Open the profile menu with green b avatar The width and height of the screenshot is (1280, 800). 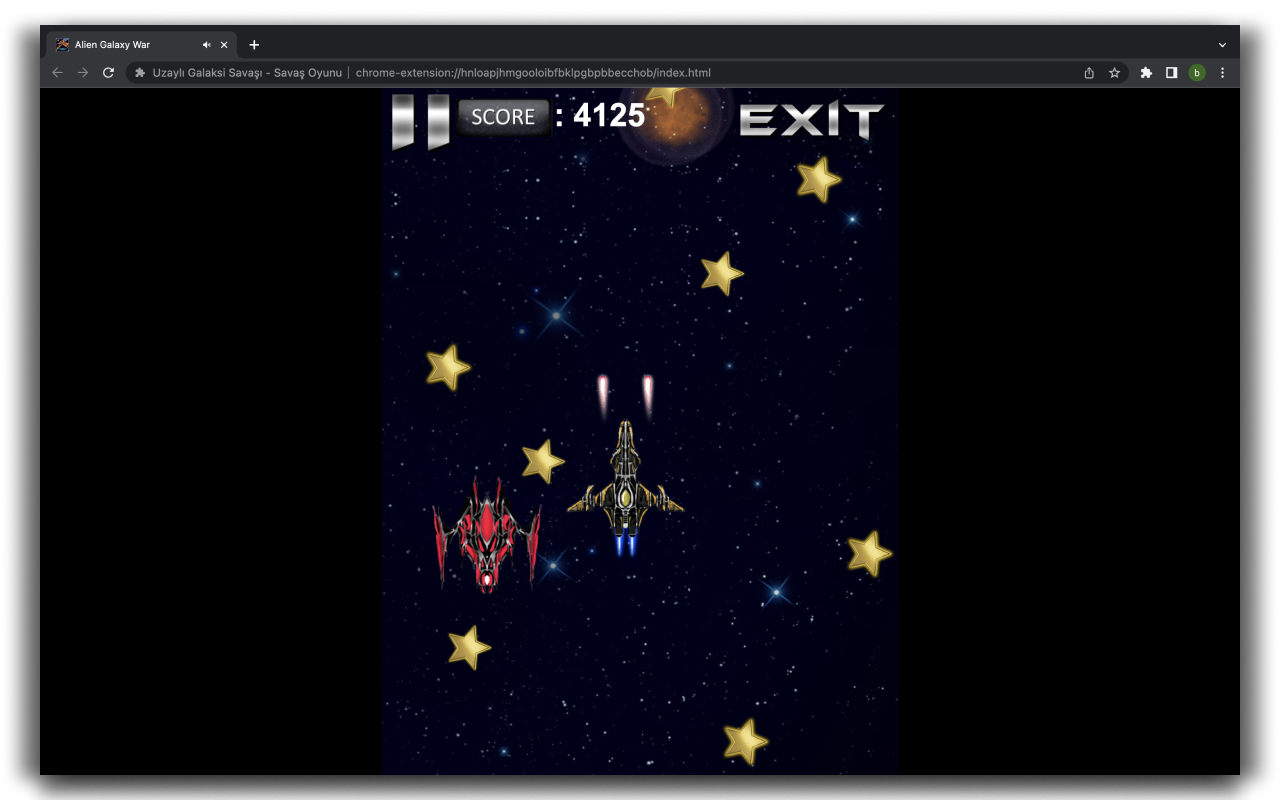(1196, 72)
